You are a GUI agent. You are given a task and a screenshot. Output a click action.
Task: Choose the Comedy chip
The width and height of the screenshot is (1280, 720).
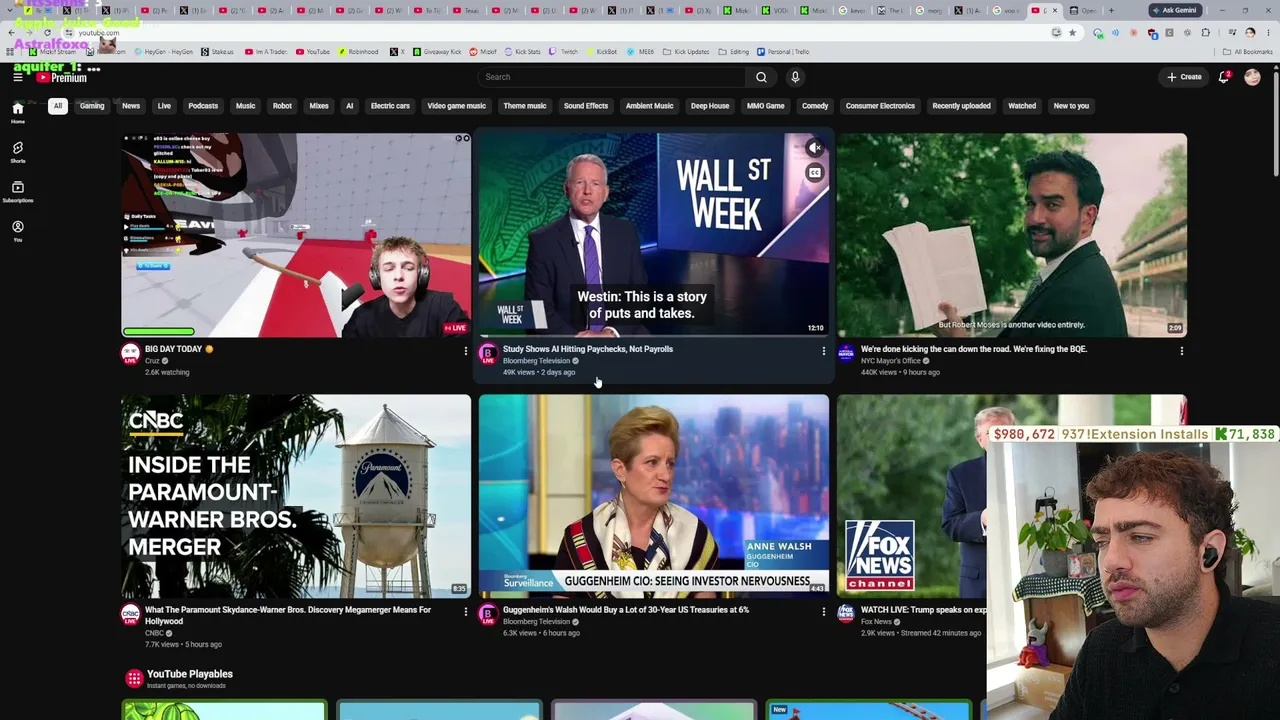[x=815, y=106]
